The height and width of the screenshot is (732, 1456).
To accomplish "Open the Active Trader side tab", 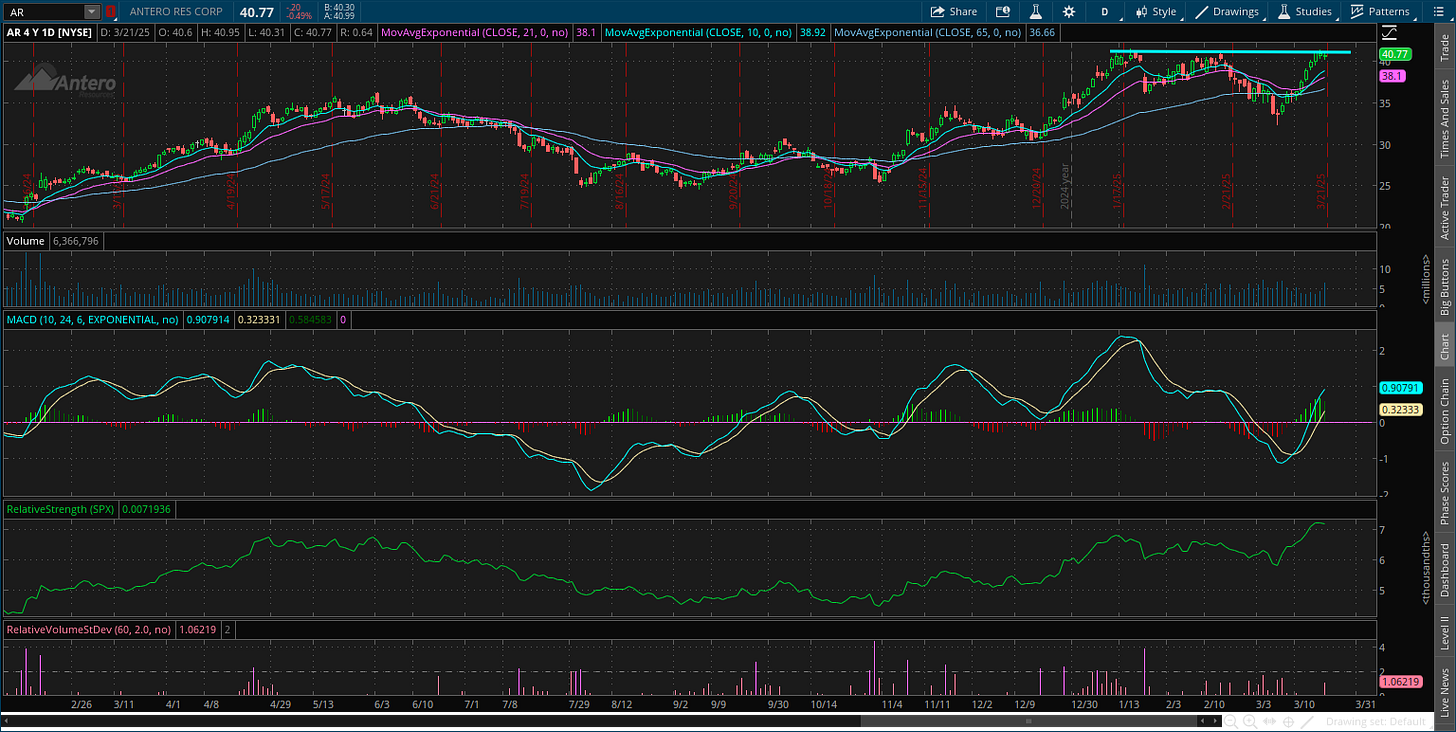I will [1444, 207].
